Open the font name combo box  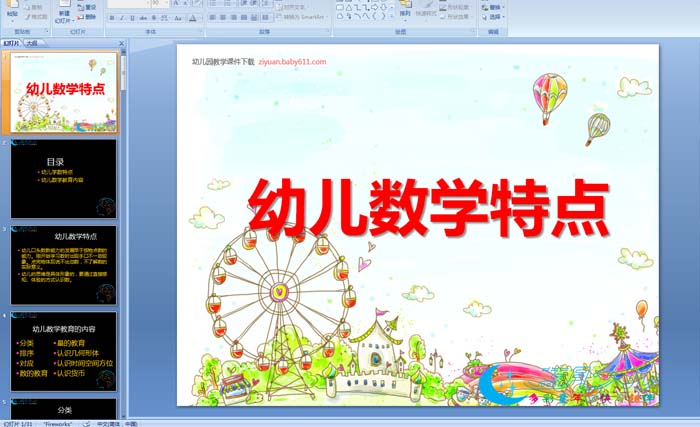click(x=129, y=4)
